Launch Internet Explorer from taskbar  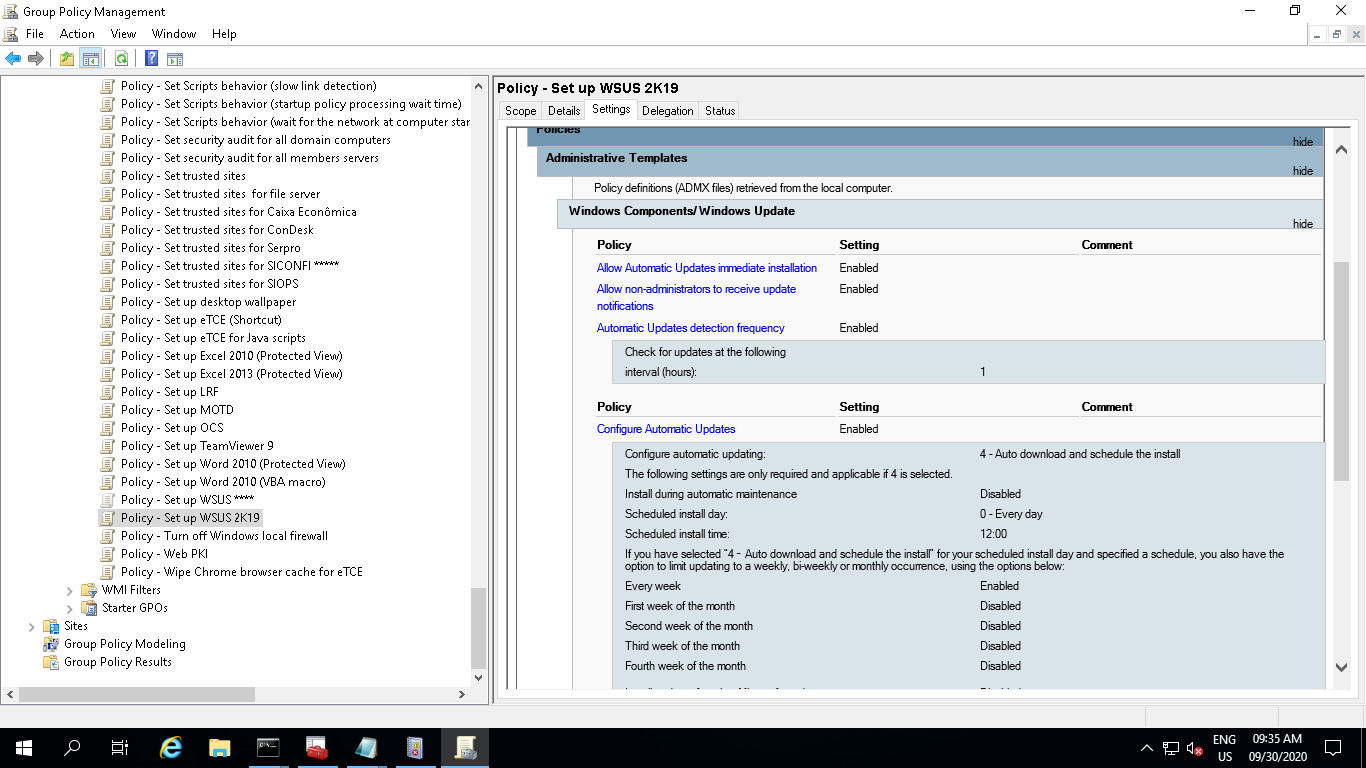point(171,747)
